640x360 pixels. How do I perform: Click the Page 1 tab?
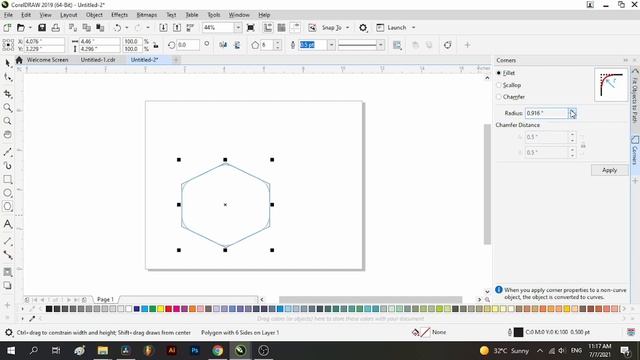[x=105, y=299]
